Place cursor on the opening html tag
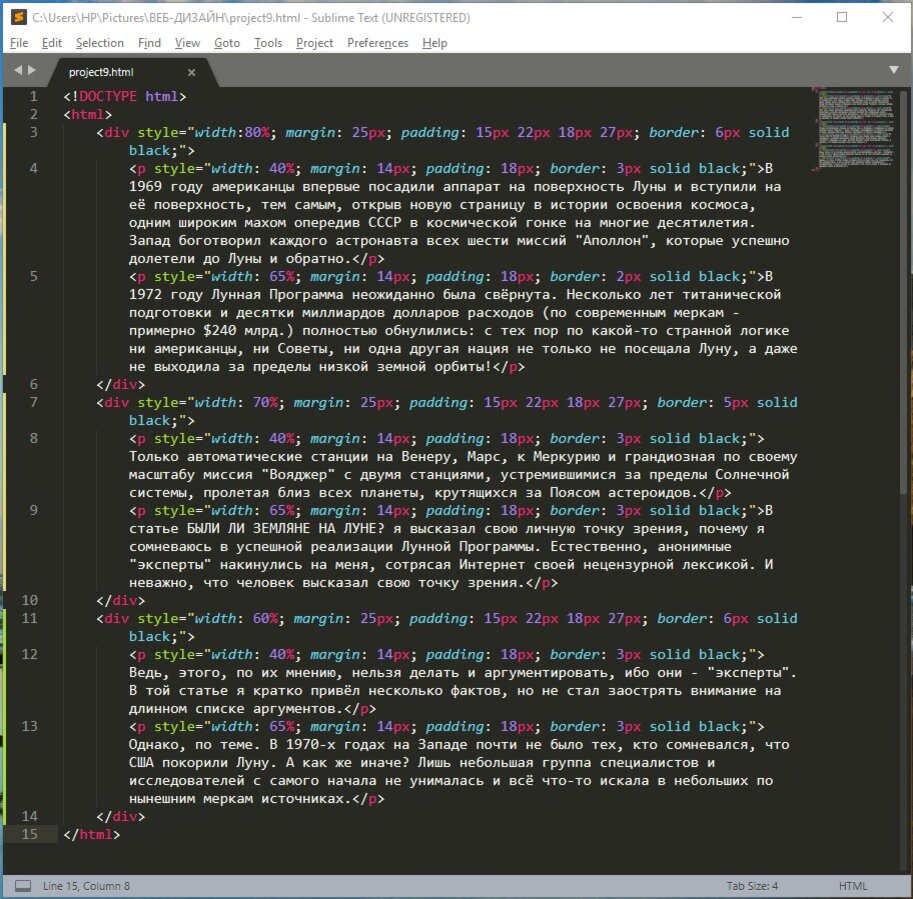The height and width of the screenshot is (899, 913). pos(87,114)
